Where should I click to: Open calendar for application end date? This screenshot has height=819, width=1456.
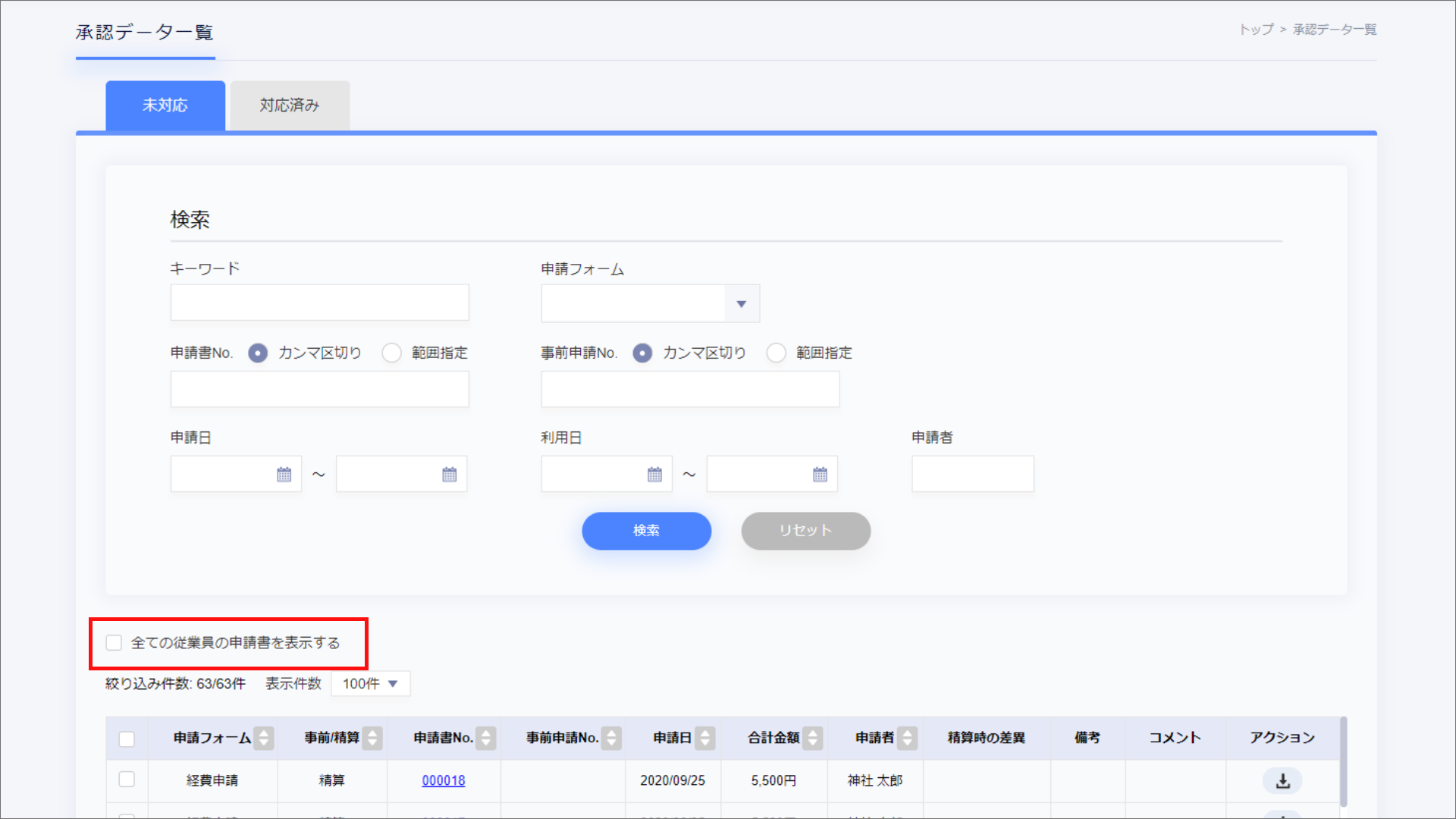449,475
